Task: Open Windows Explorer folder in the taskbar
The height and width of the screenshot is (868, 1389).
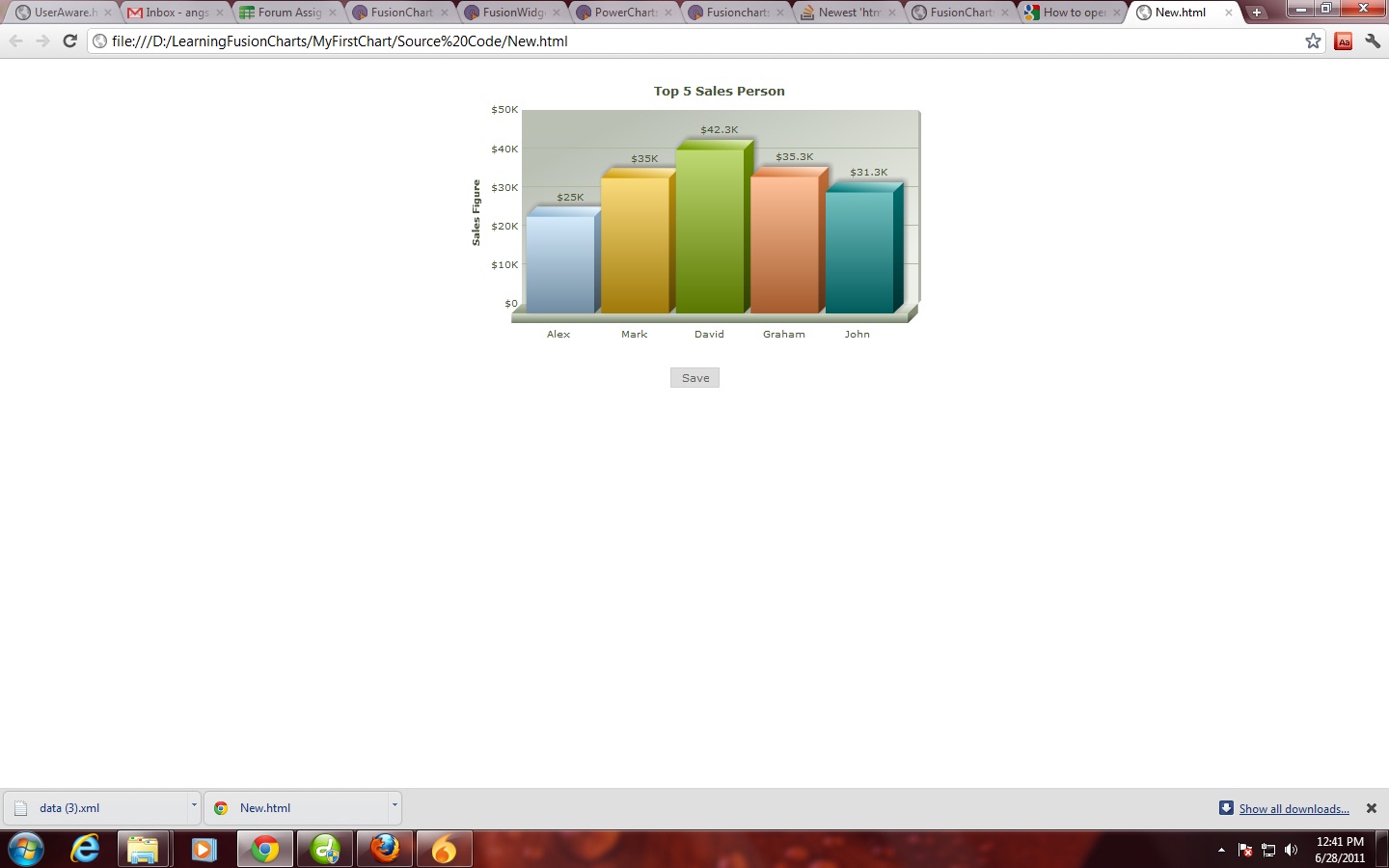Action: [143, 850]
